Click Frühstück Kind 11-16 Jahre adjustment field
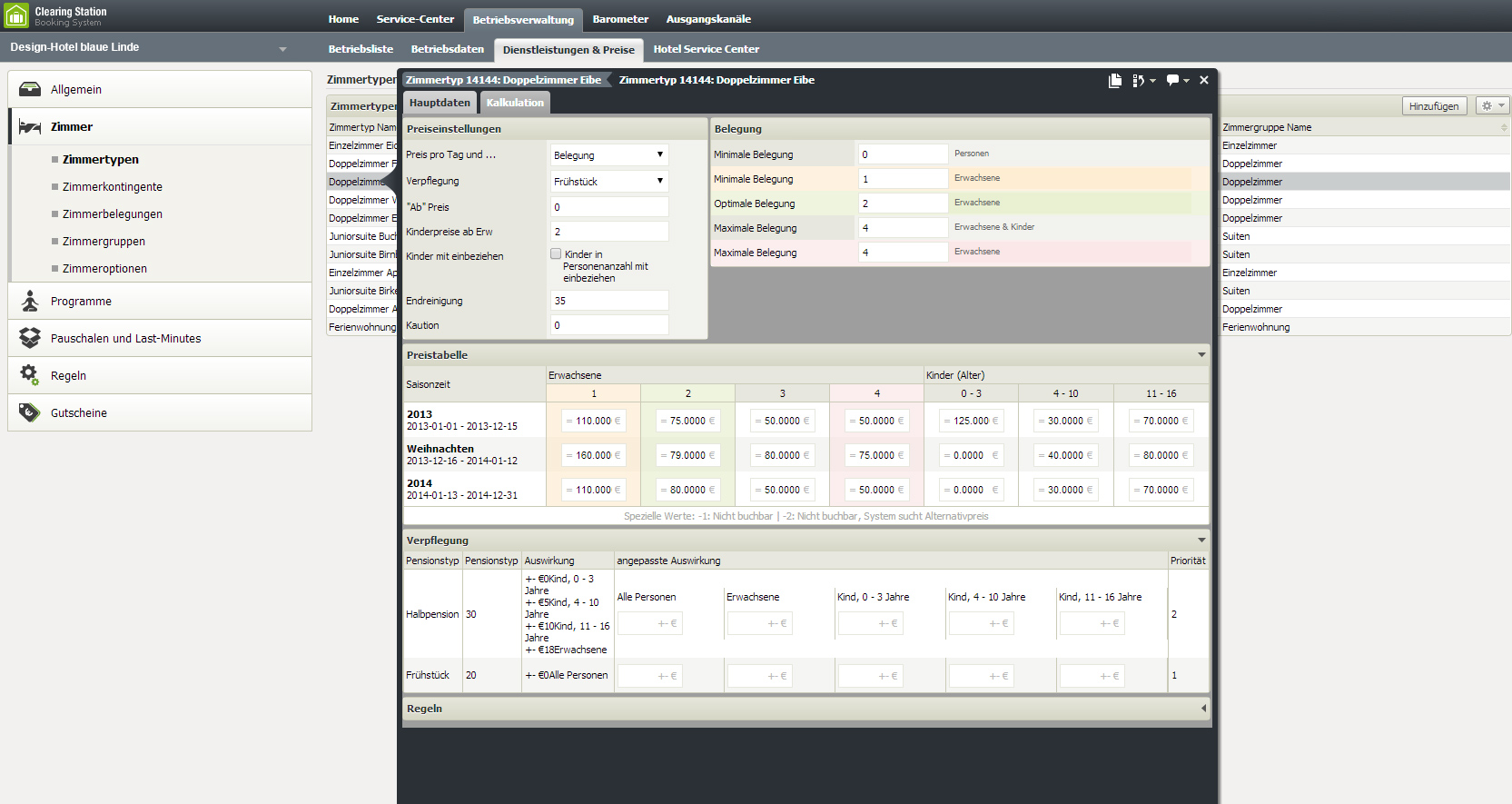1512x804 pixels. point(1092,676)
